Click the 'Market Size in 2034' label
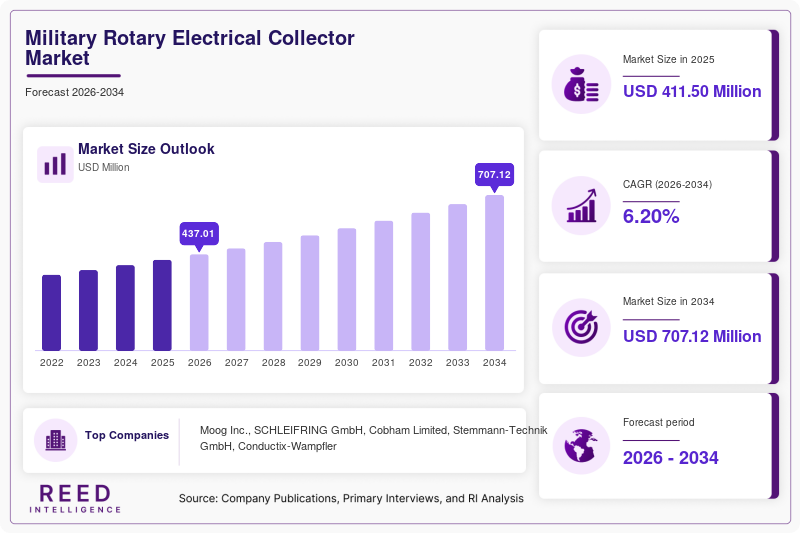The image size is (800, 533). [x=668, y=301]
